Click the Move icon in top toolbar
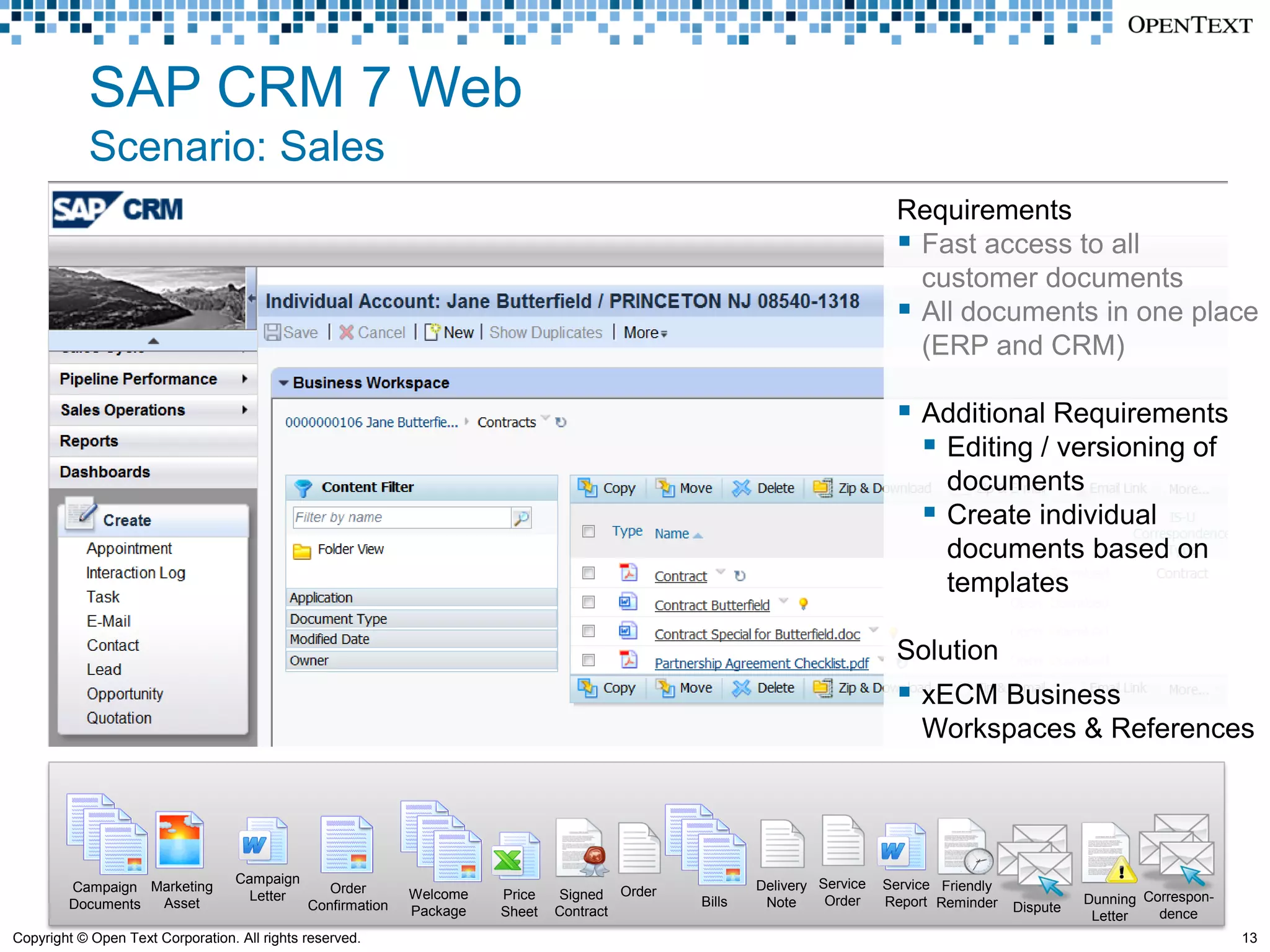This screenshot has height=952, width=1270. pyautogui.click(x=665, y=488)
